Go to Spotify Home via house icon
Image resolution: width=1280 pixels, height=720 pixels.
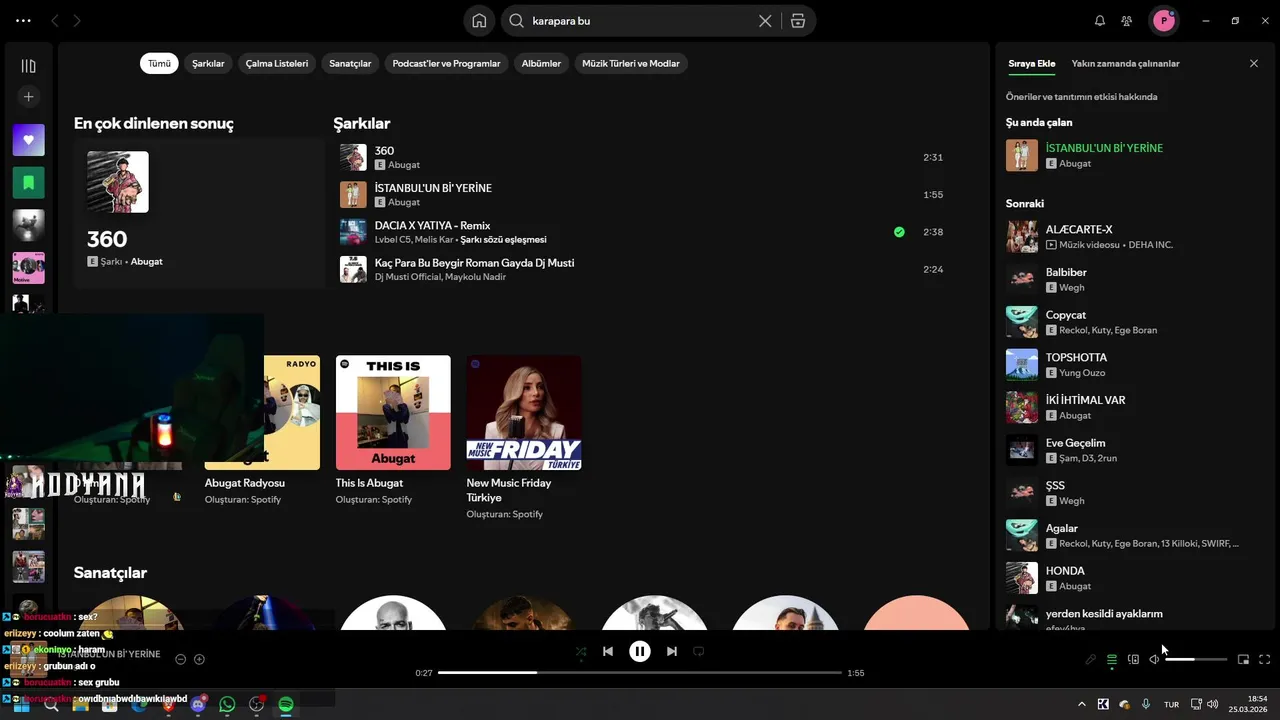pyautogui.click(x=479, y=20)
